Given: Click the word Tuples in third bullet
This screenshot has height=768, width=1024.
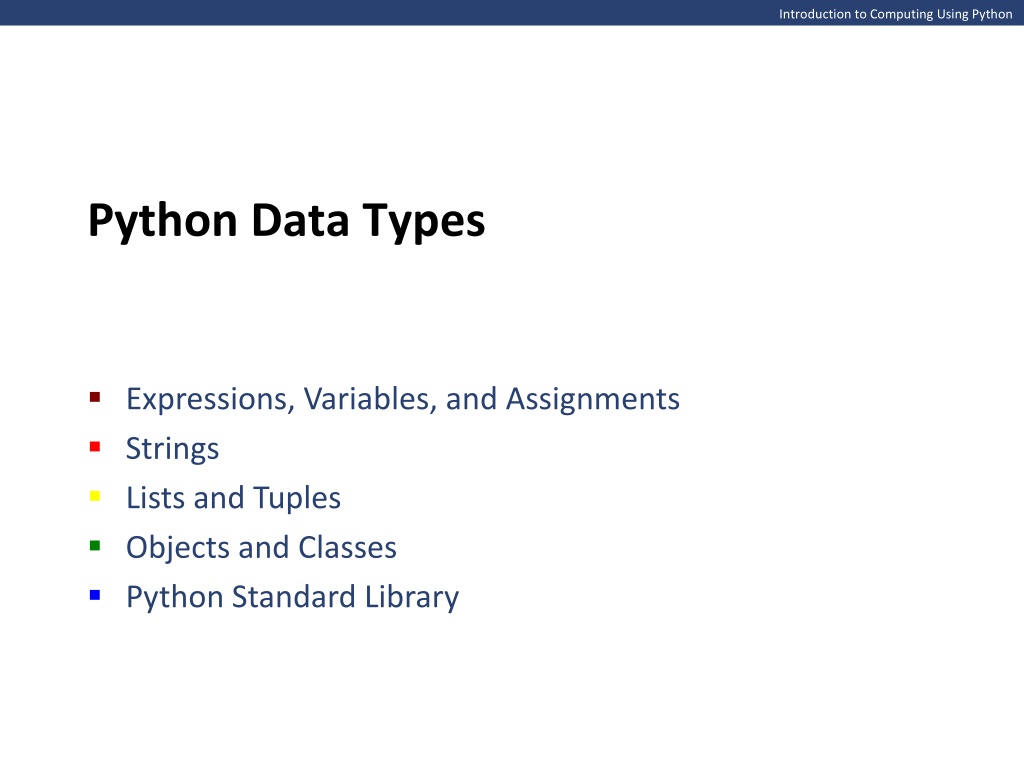Looking at the screenshot, I should (x=297, y=499).
